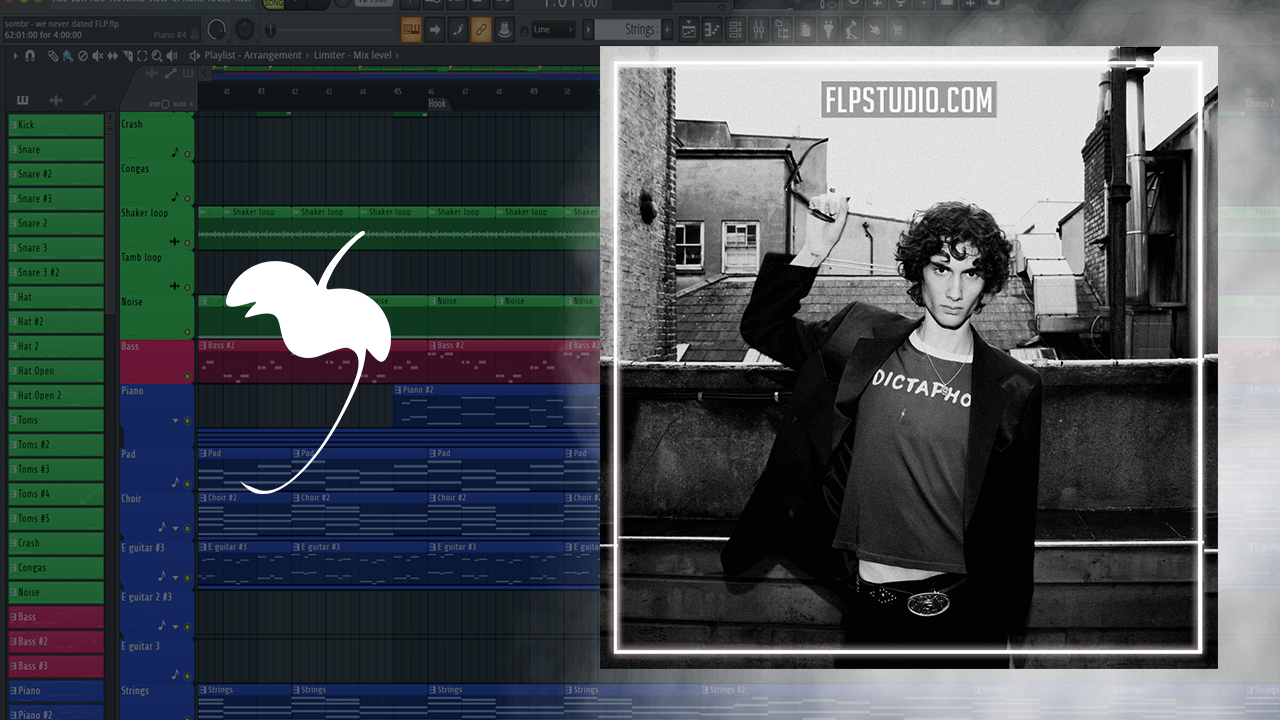Toggle the typing keyboard to piano button
Viewport: 1280px width, 720px height.
(411, 30)
